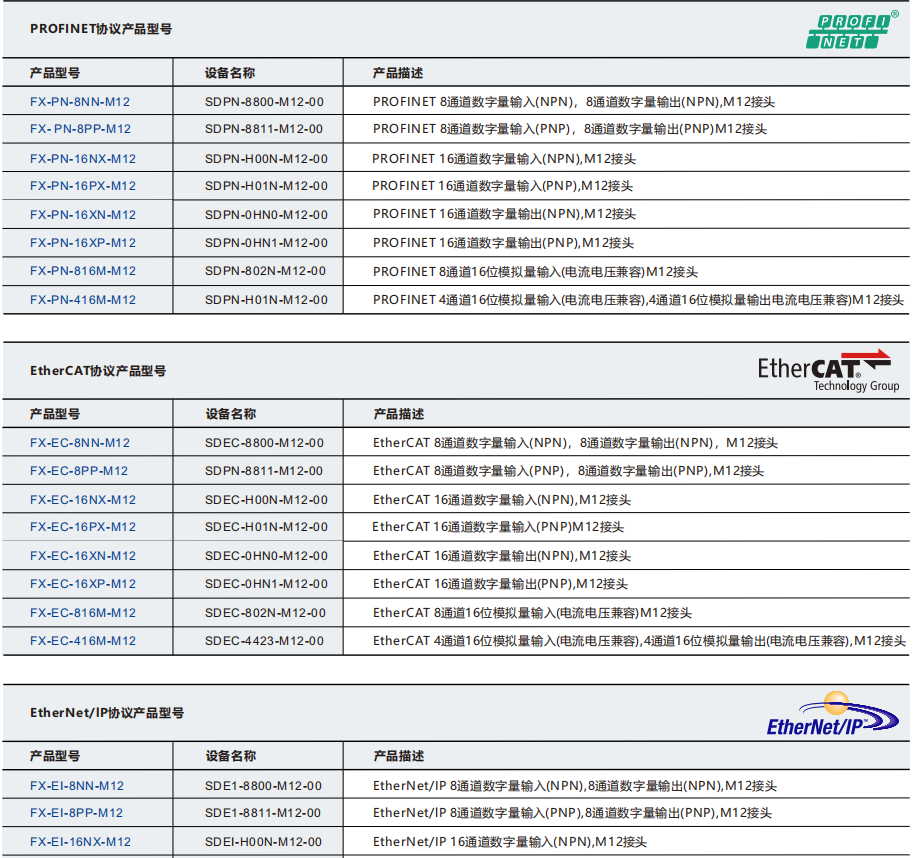Click the PROFINET协议产品型号 section heading
913x858 pixels.
(x=101, y=29)
